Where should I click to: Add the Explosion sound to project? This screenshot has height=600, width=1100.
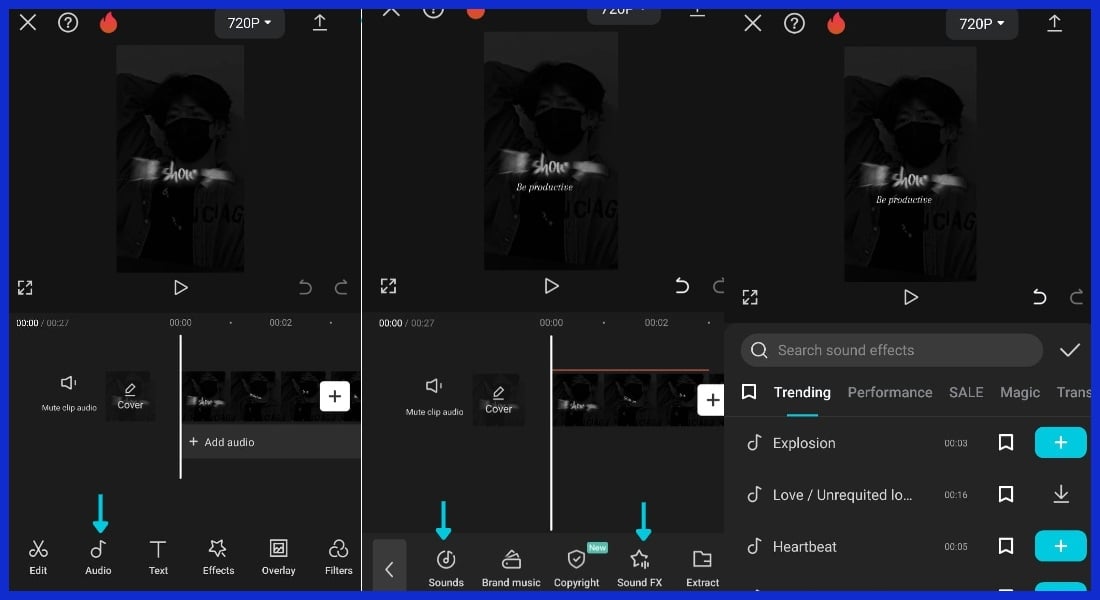coord(1060,442)
